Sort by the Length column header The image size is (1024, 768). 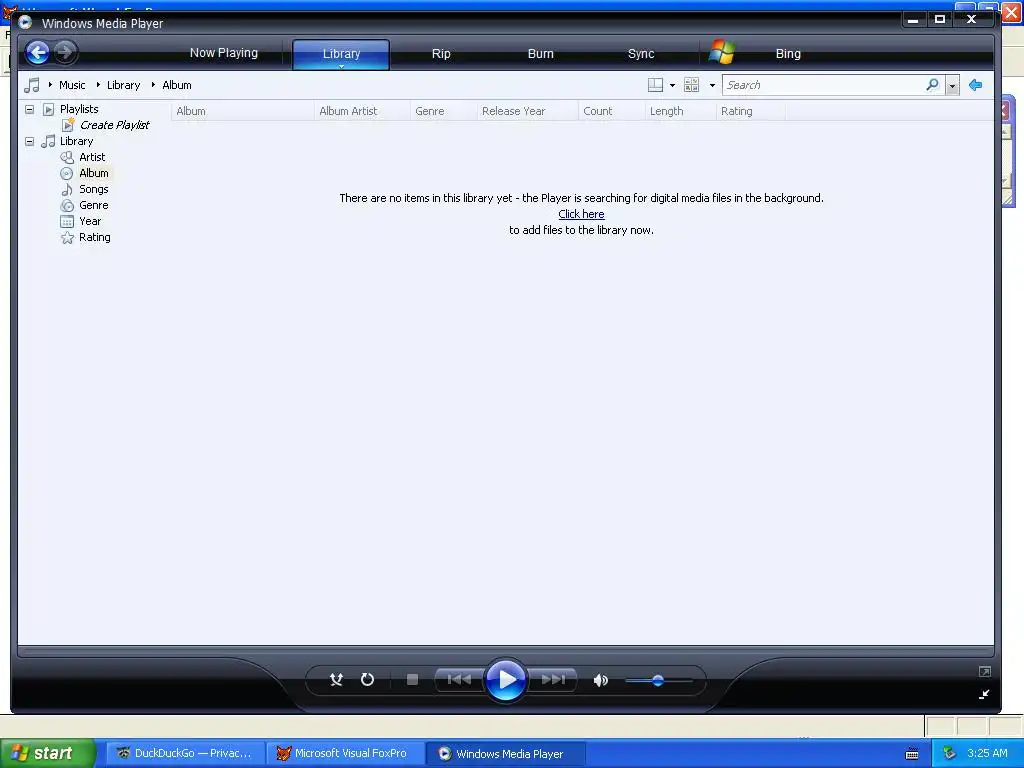click(680, 111)
